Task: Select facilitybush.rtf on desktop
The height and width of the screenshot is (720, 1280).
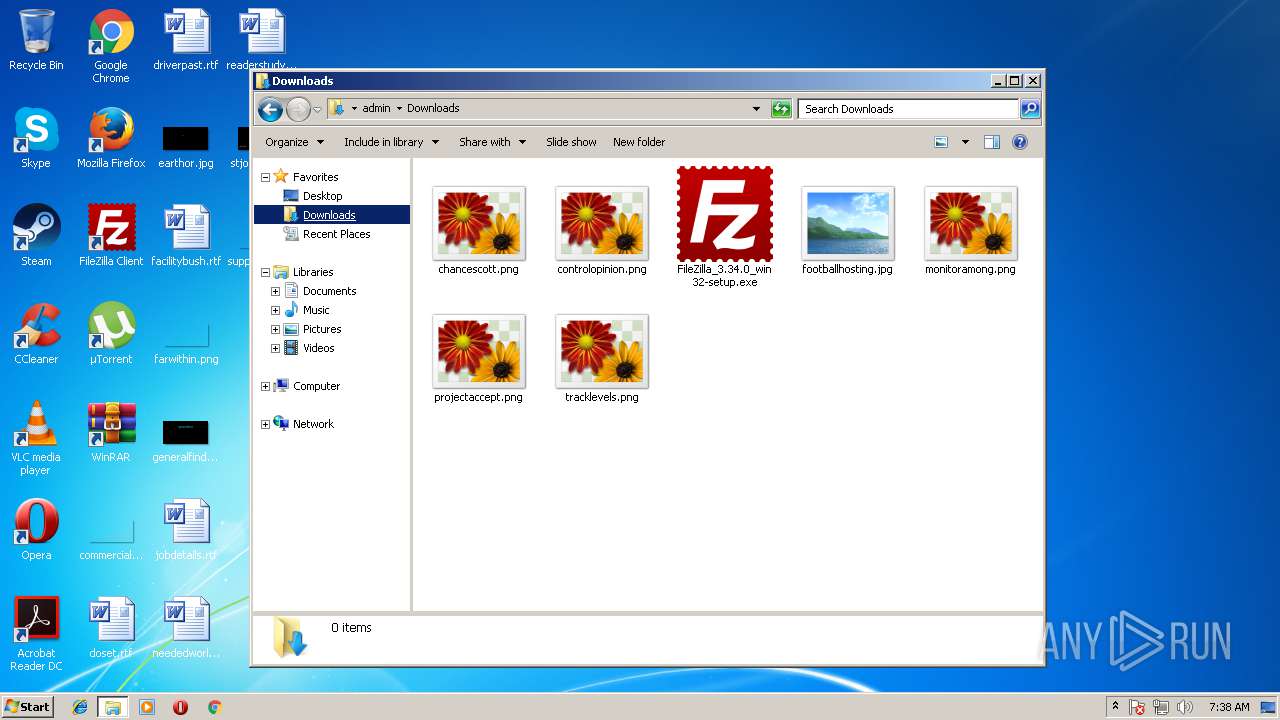Action: click(186, 236)
